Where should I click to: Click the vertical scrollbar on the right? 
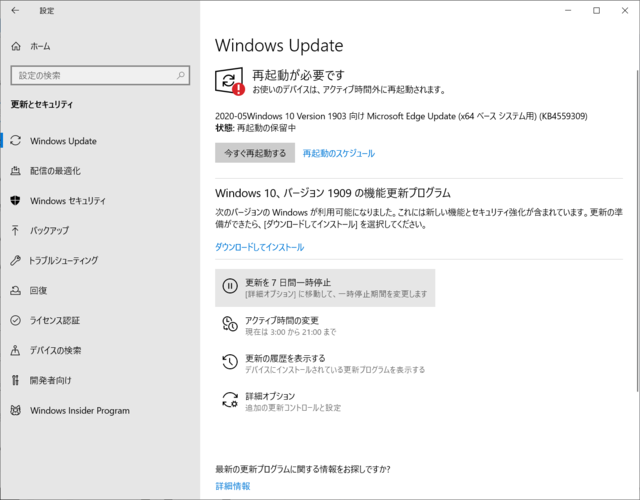[x=638, y=231]
